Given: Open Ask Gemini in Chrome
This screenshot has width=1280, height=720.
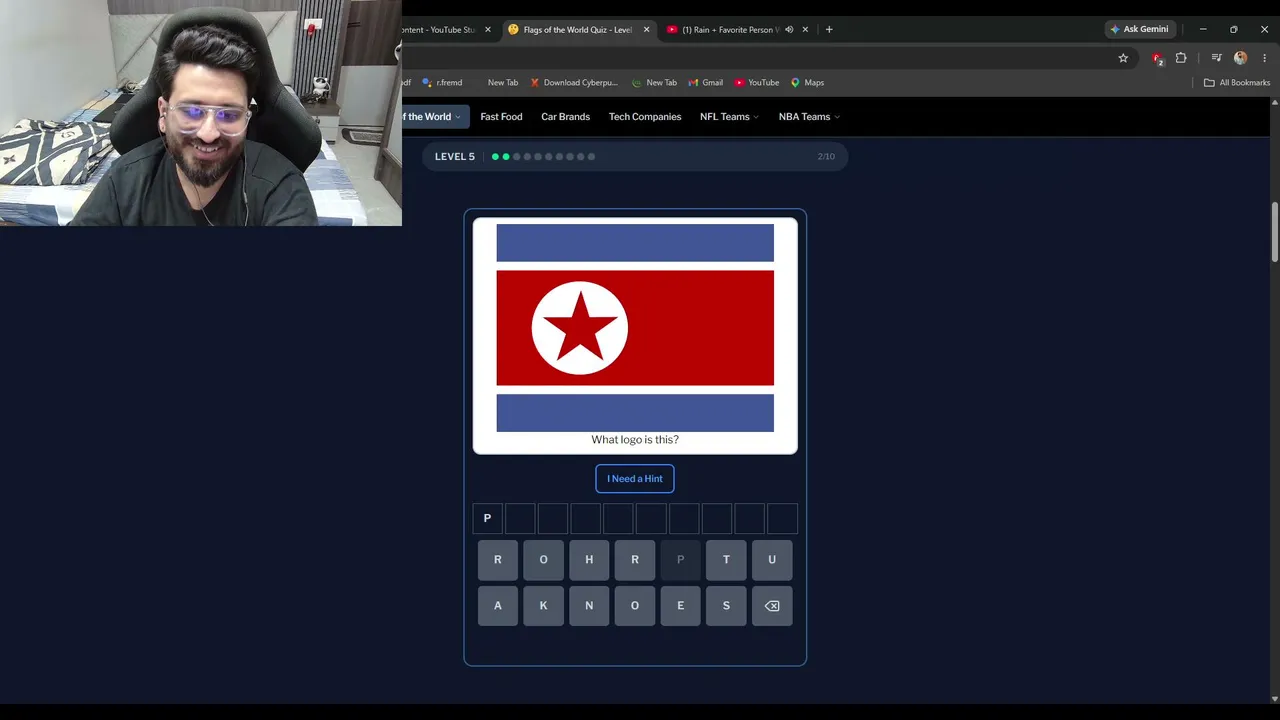Looking at the screenshot, I should click(x=1139, y=29).
